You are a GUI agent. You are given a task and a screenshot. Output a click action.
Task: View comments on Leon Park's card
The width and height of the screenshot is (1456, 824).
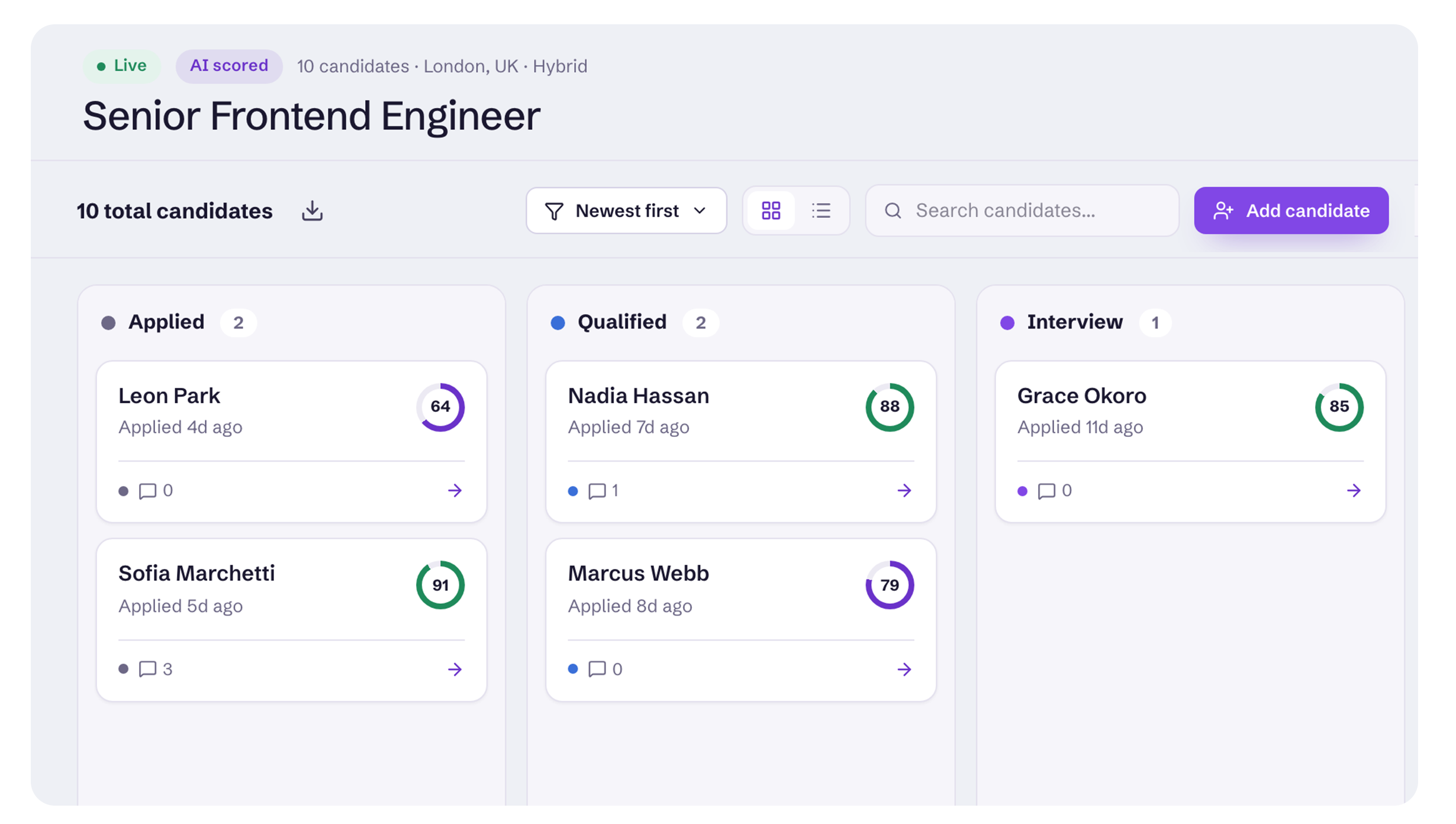point(156,491)
